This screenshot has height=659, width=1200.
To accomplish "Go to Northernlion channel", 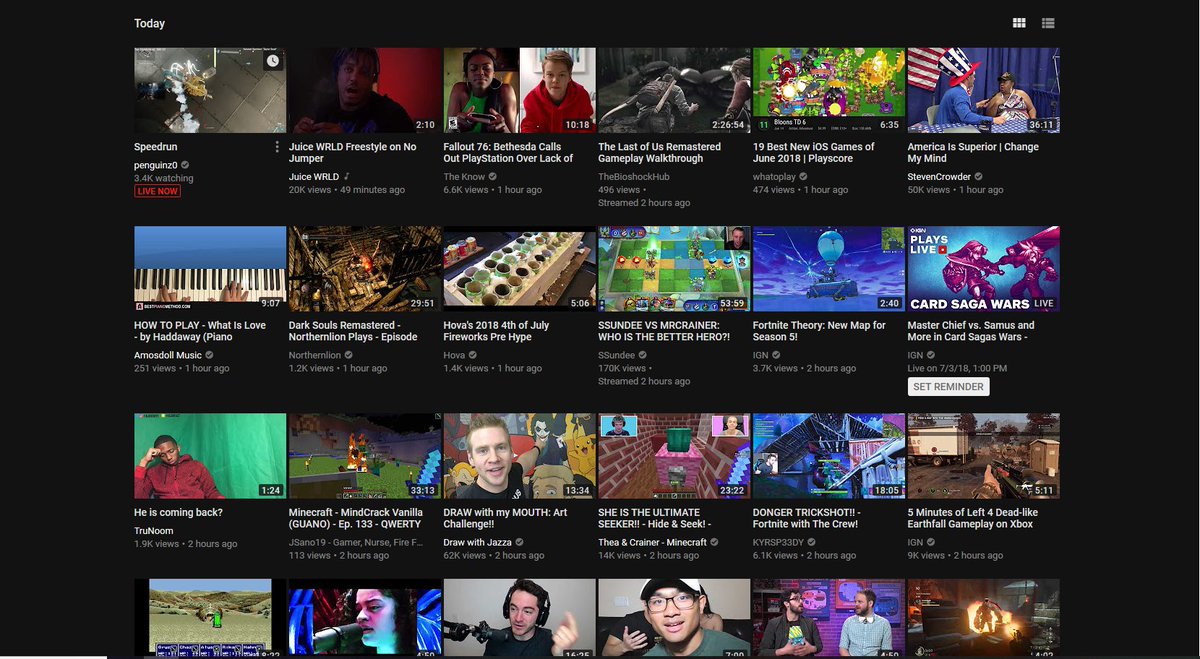I will (315, 355).
